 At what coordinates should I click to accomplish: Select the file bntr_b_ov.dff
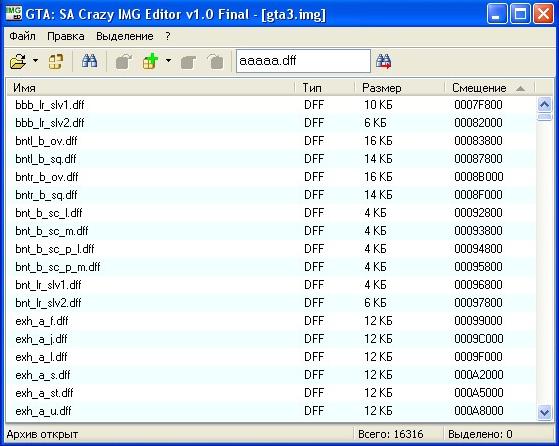(47, 177)
